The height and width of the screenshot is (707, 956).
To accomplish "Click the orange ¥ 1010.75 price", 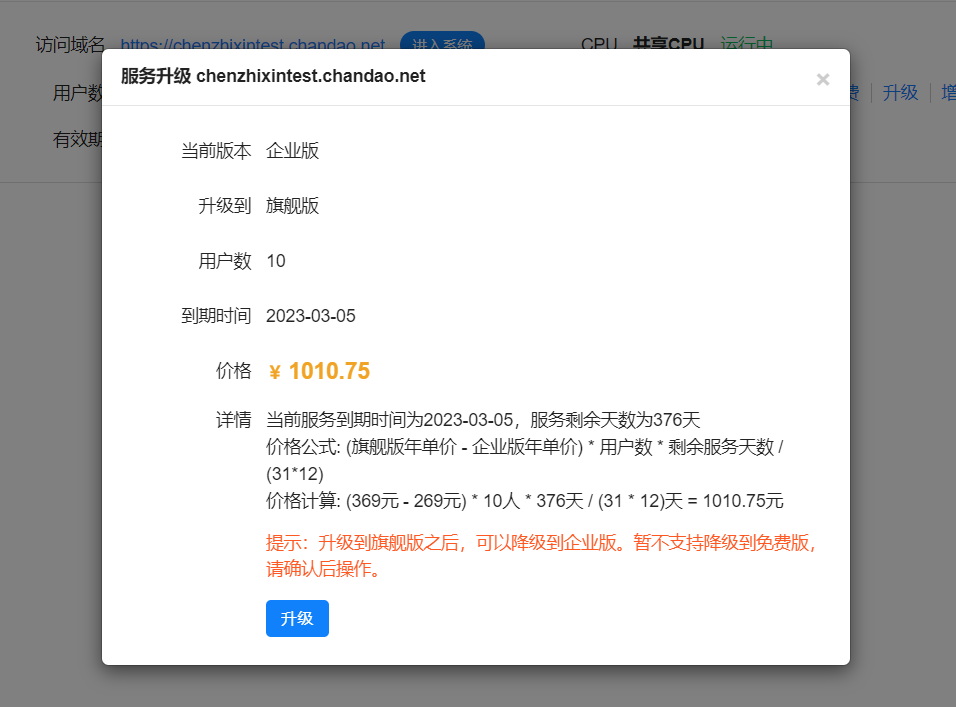I will [x=319, y=371].
